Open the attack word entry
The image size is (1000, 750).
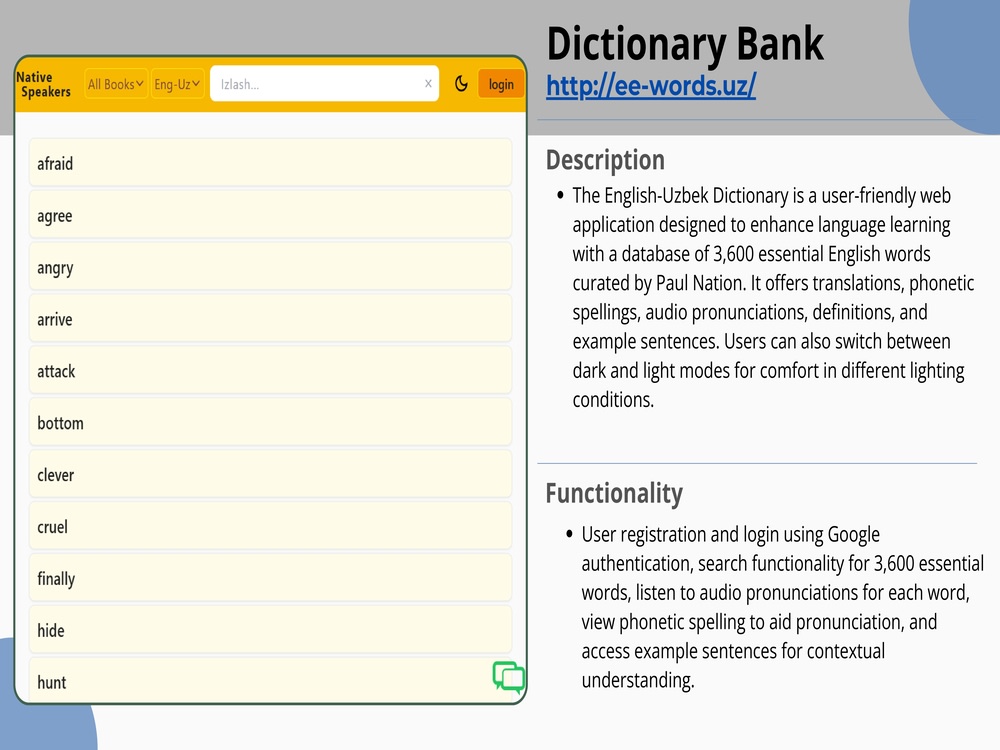(x=270, y=371)
